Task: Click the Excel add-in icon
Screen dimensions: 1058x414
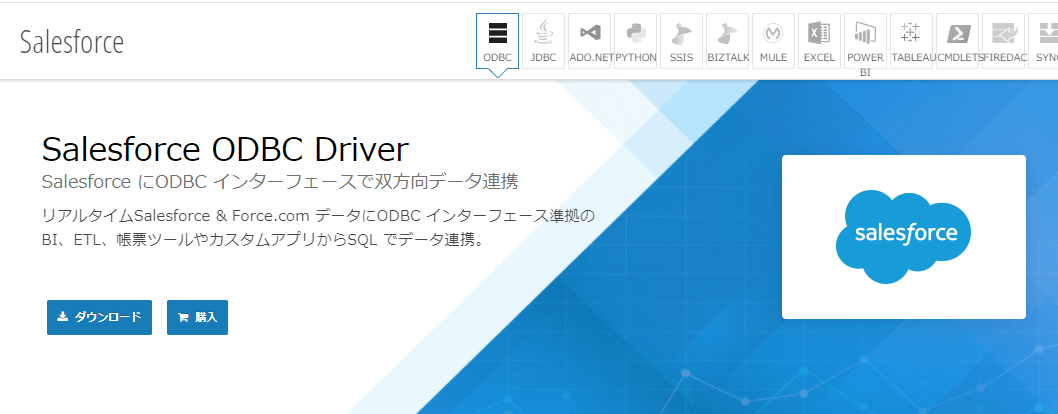Action: pyautogui.click(x=819, y=41)
